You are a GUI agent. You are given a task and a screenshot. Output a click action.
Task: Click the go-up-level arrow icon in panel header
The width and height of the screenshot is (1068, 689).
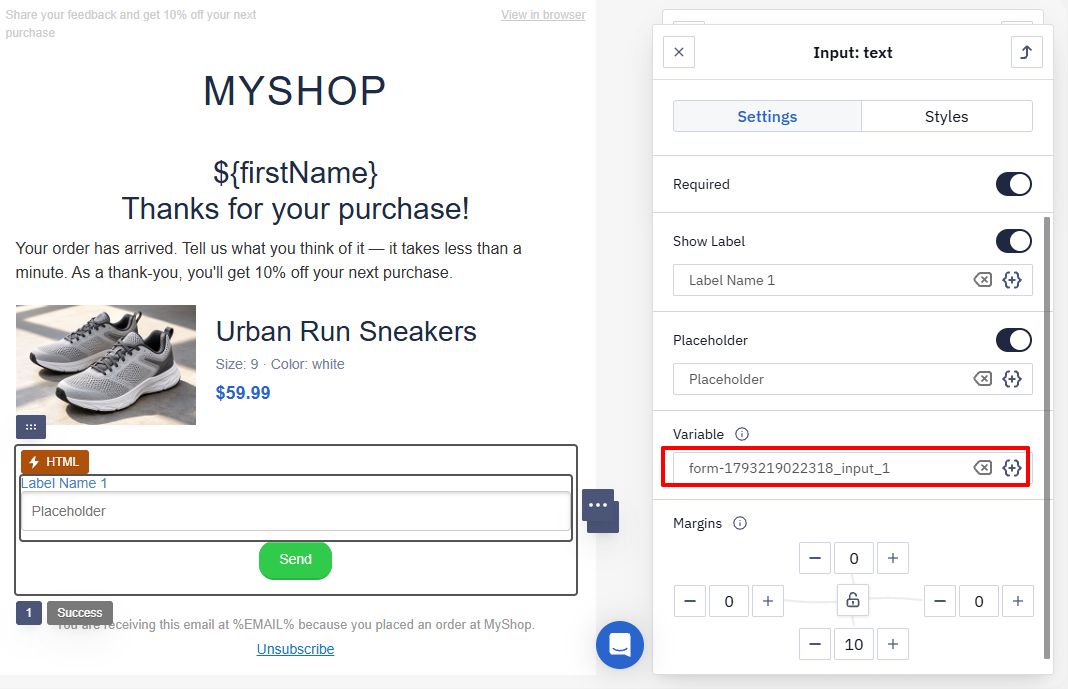[x=1026, y=52]
